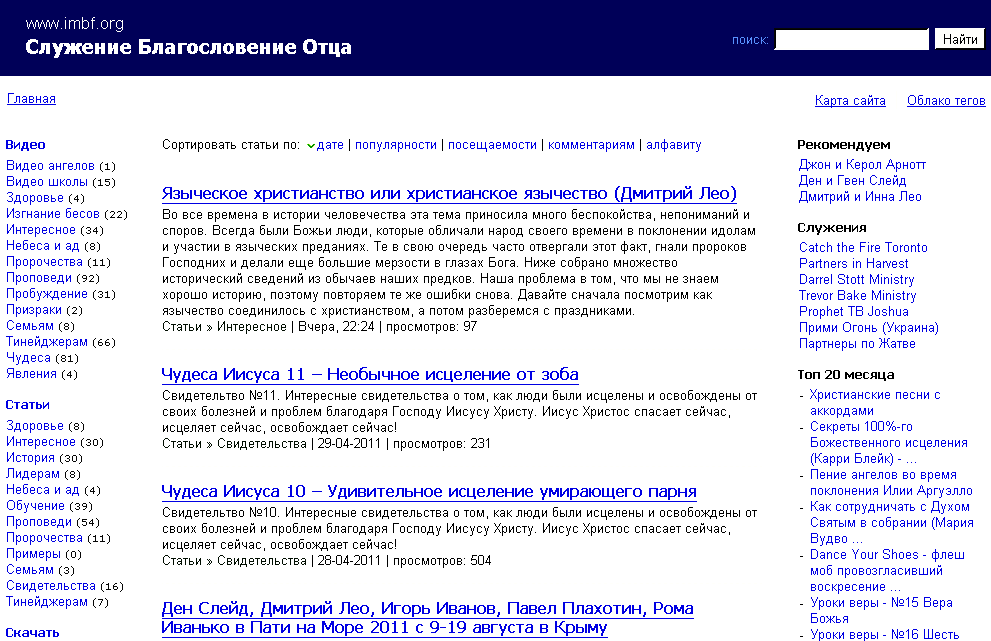Open Партнеры по Жатве link
The height and width of the screenshot is (641, 991).
857,343
